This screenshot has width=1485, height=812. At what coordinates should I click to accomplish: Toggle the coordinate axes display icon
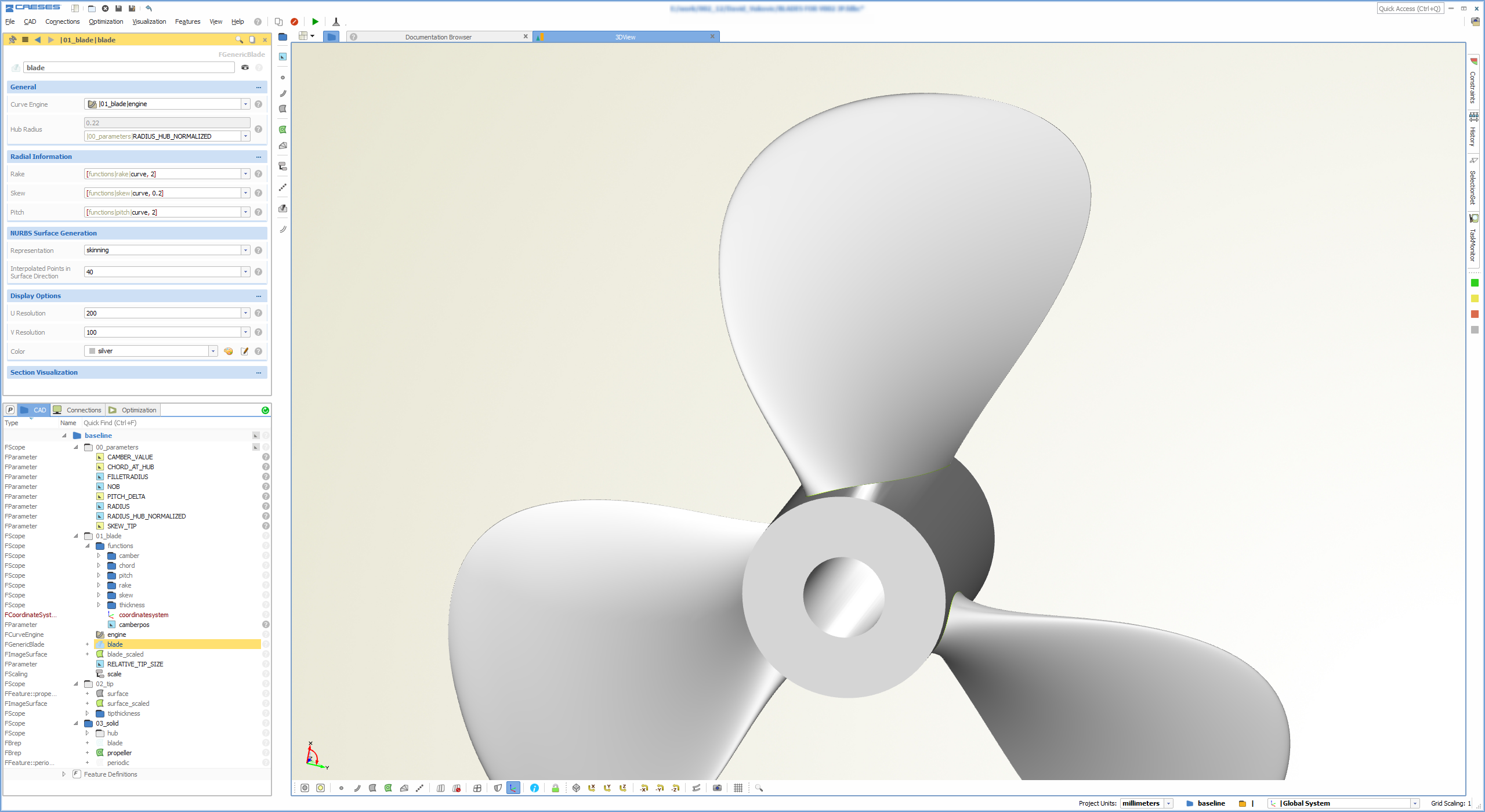click(513, 788)
